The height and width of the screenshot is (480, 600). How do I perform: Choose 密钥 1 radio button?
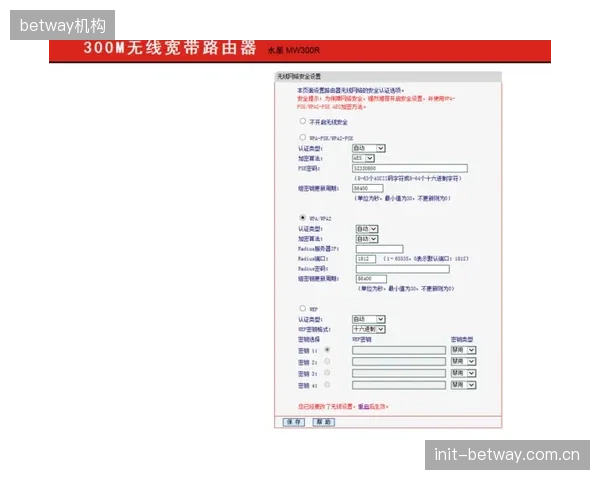[x=327, y=350]
